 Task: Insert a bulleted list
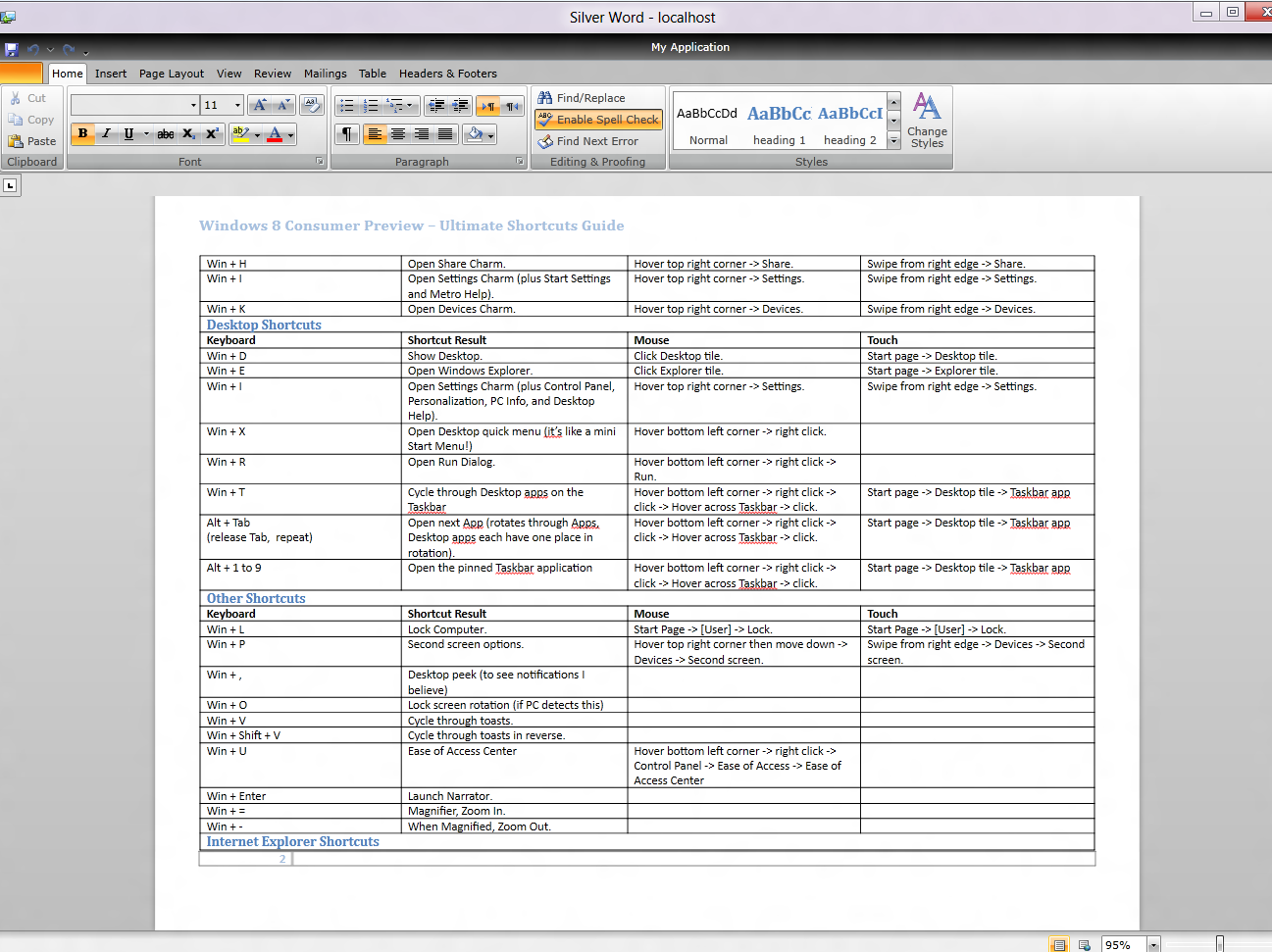346,106
